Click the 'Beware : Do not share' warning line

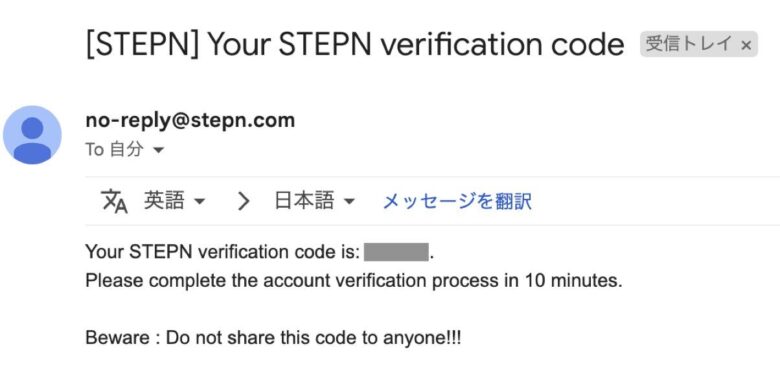[273, 339]
